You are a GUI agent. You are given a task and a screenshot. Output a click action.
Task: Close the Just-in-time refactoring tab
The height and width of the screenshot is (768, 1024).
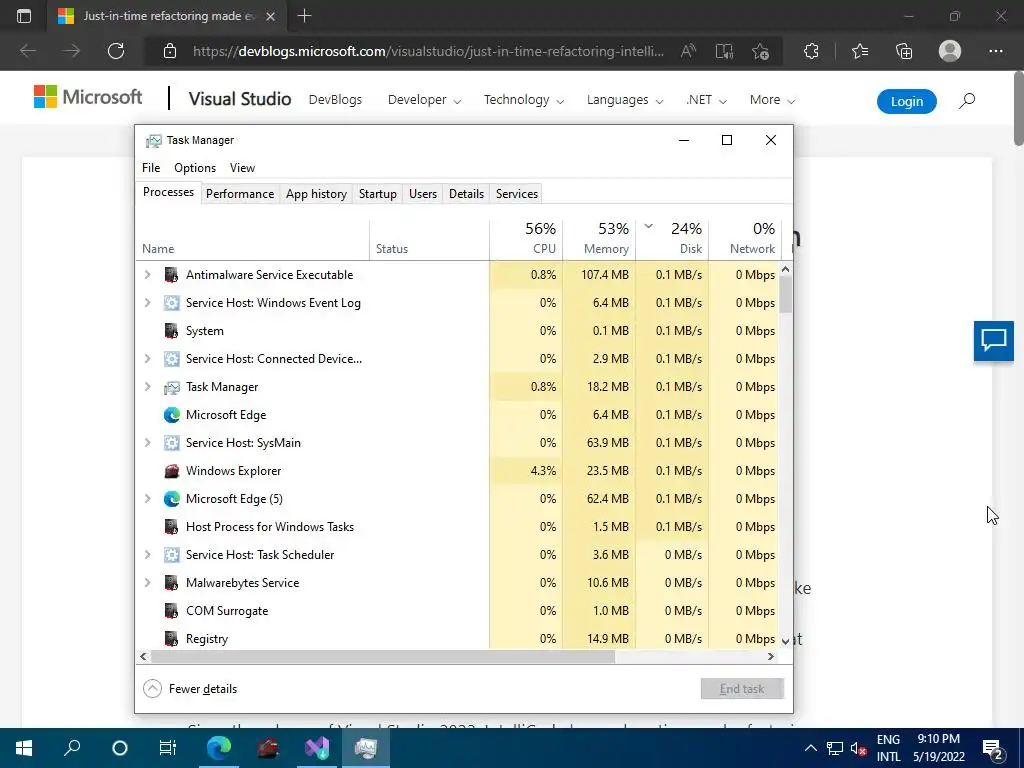click(x=270, y=16)
